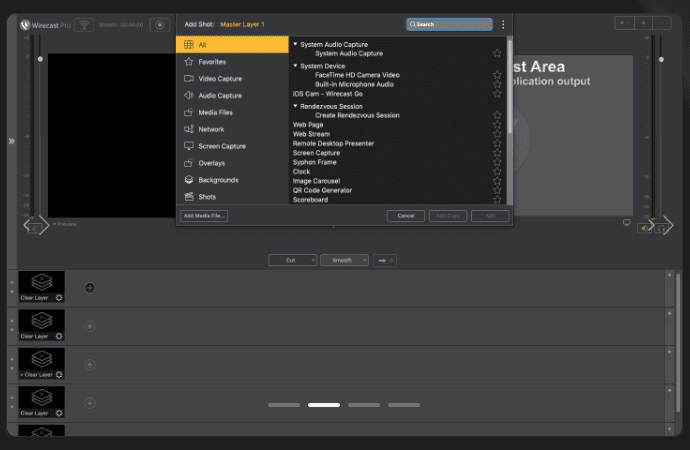This screenshot has height=450, width=690.
Task: Choose the Scoreboard source
Action: 310,200
